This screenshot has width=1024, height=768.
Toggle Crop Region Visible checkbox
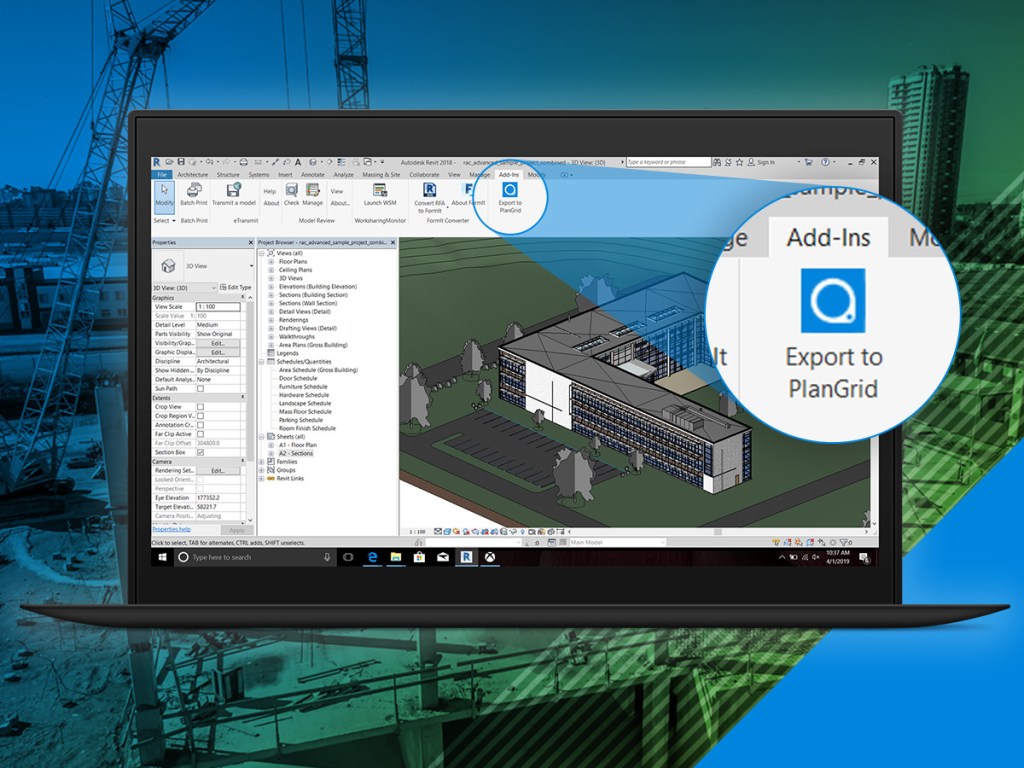coord(200,416)
